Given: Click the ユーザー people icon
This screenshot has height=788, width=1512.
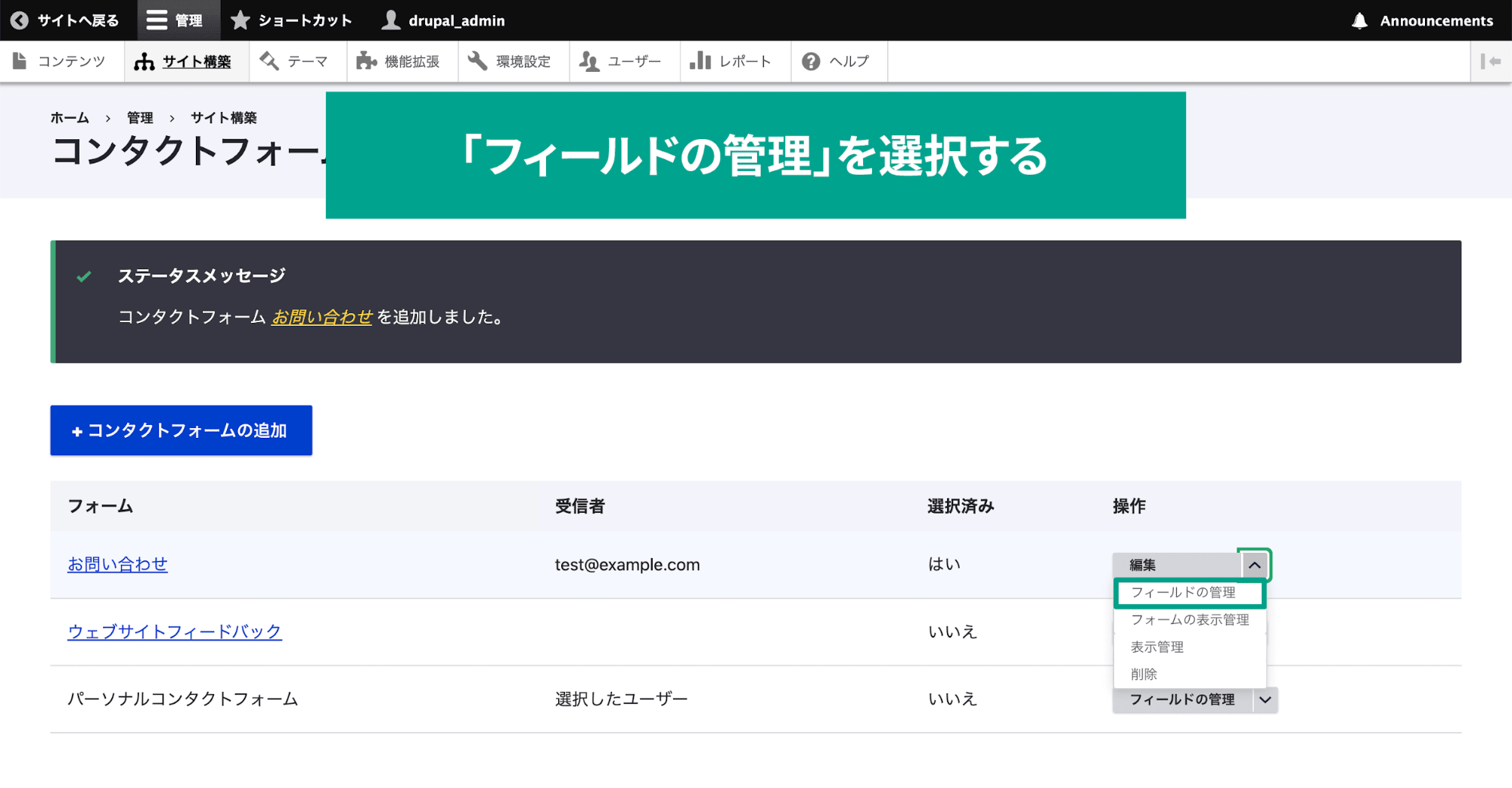Looking at the screenshot, I should [x=589, y=61].
